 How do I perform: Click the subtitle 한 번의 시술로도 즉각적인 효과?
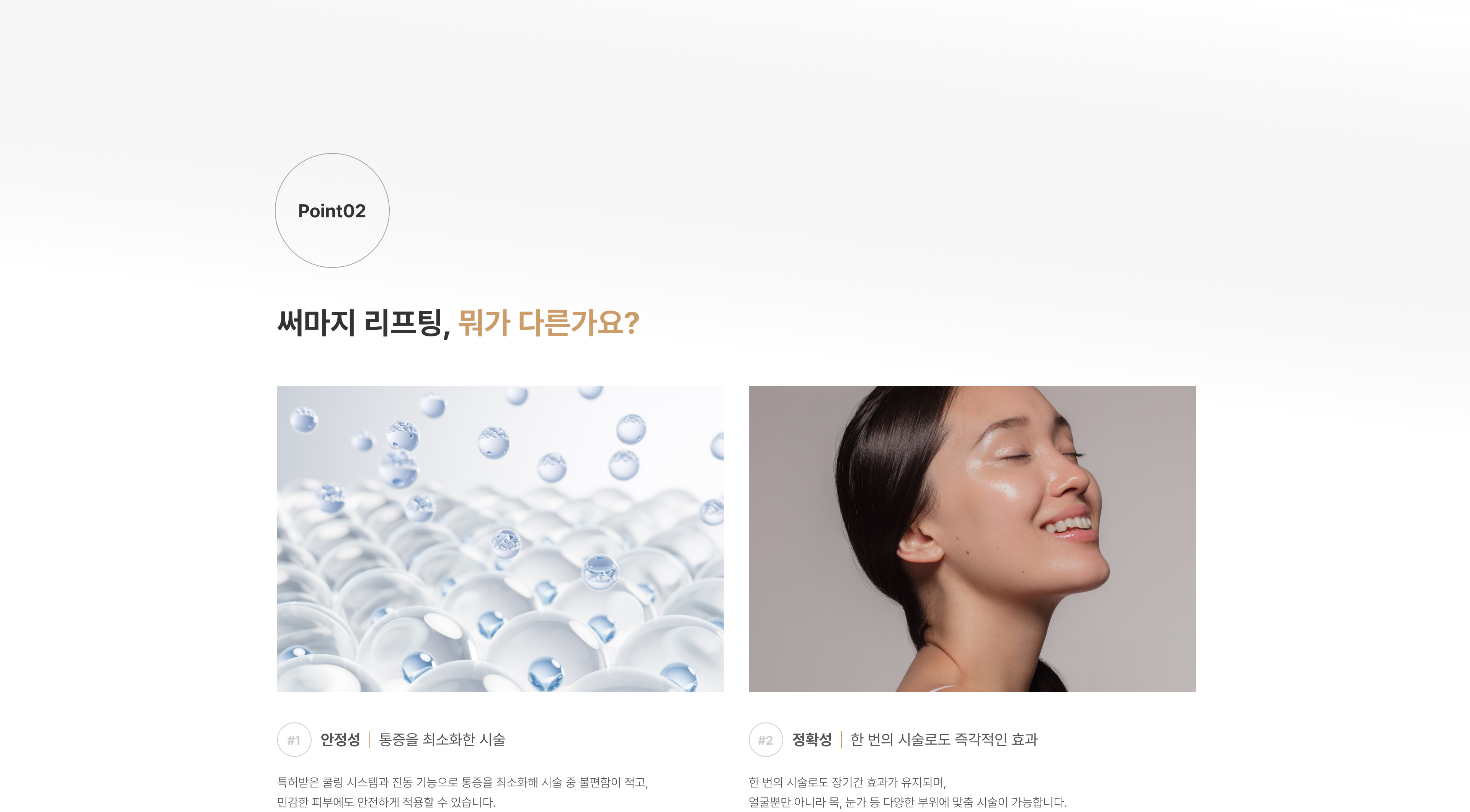944,740
